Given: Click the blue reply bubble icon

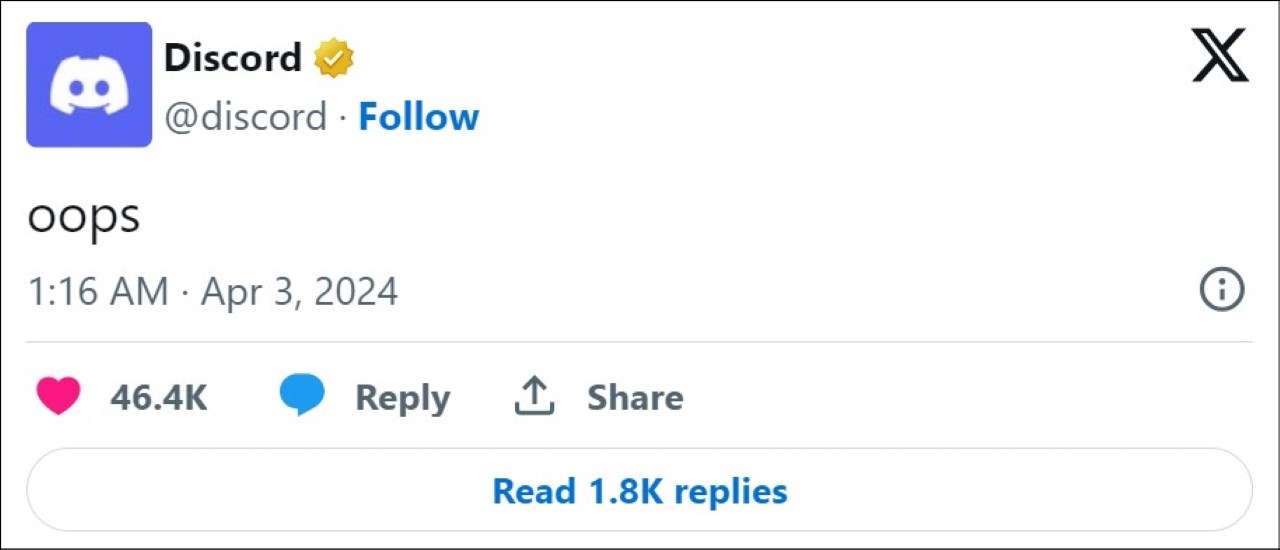Looking at the screenshot, I should [x=301, y=396].
